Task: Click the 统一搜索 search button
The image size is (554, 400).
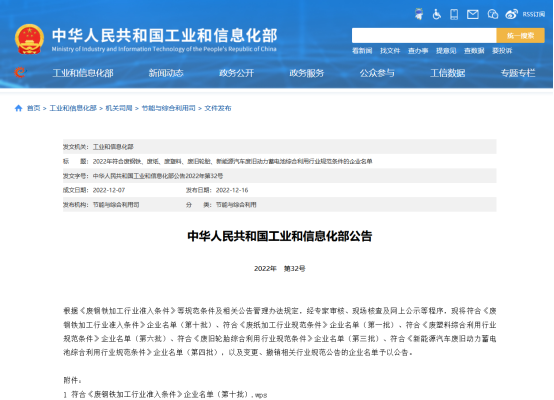Action: pos(520,36)
